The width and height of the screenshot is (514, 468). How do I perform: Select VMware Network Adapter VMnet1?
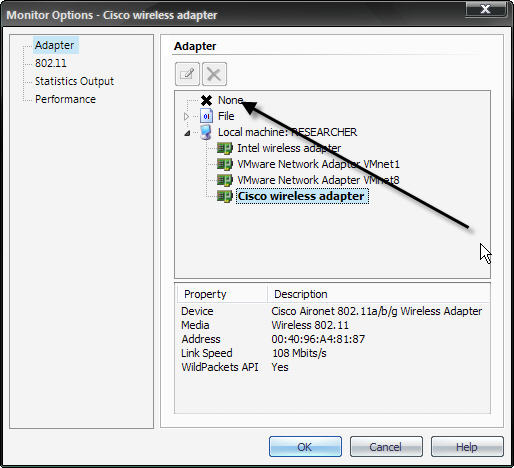(x=318, y=164)
